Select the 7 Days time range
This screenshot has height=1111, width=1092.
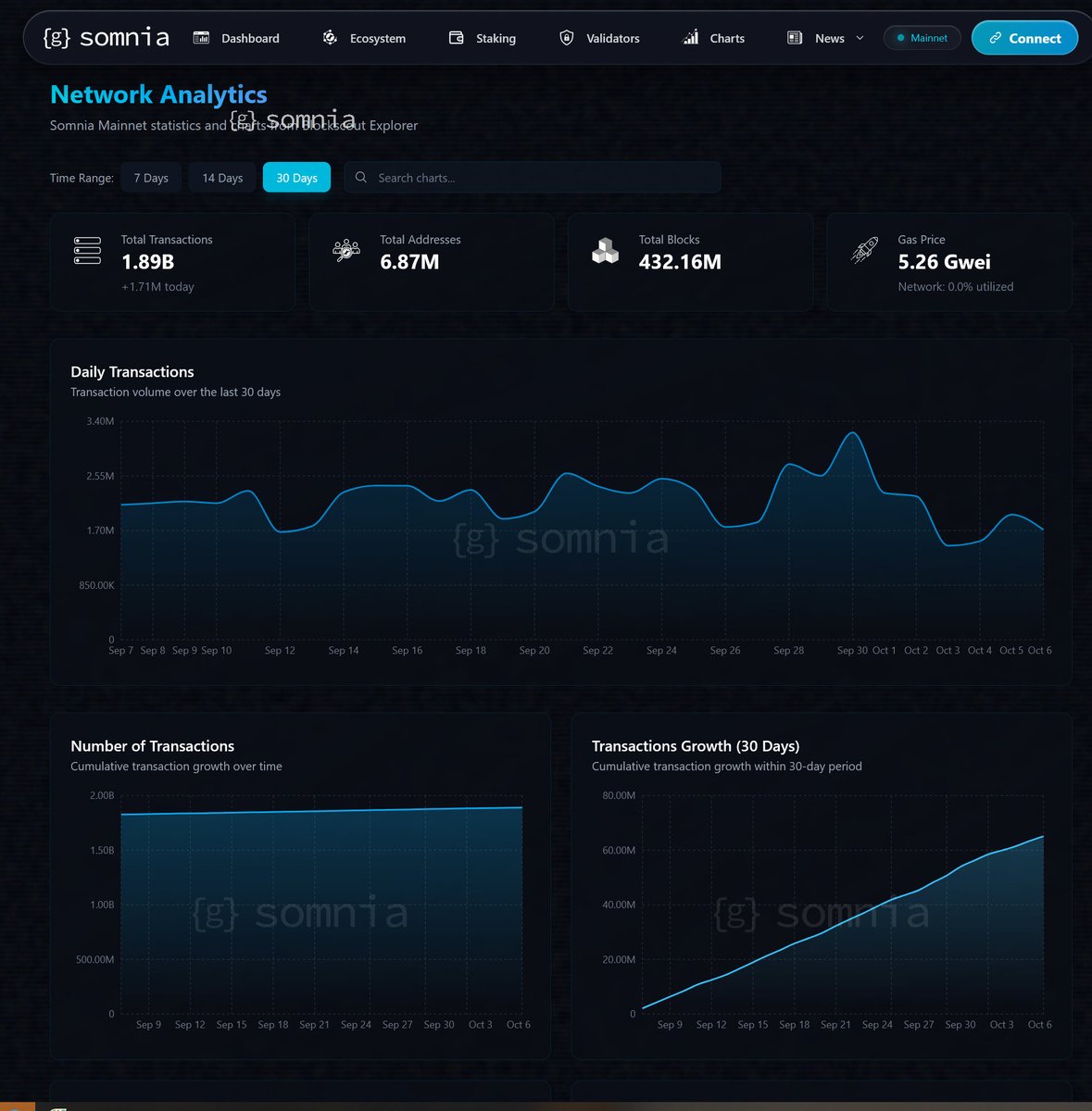pos(151,178)
